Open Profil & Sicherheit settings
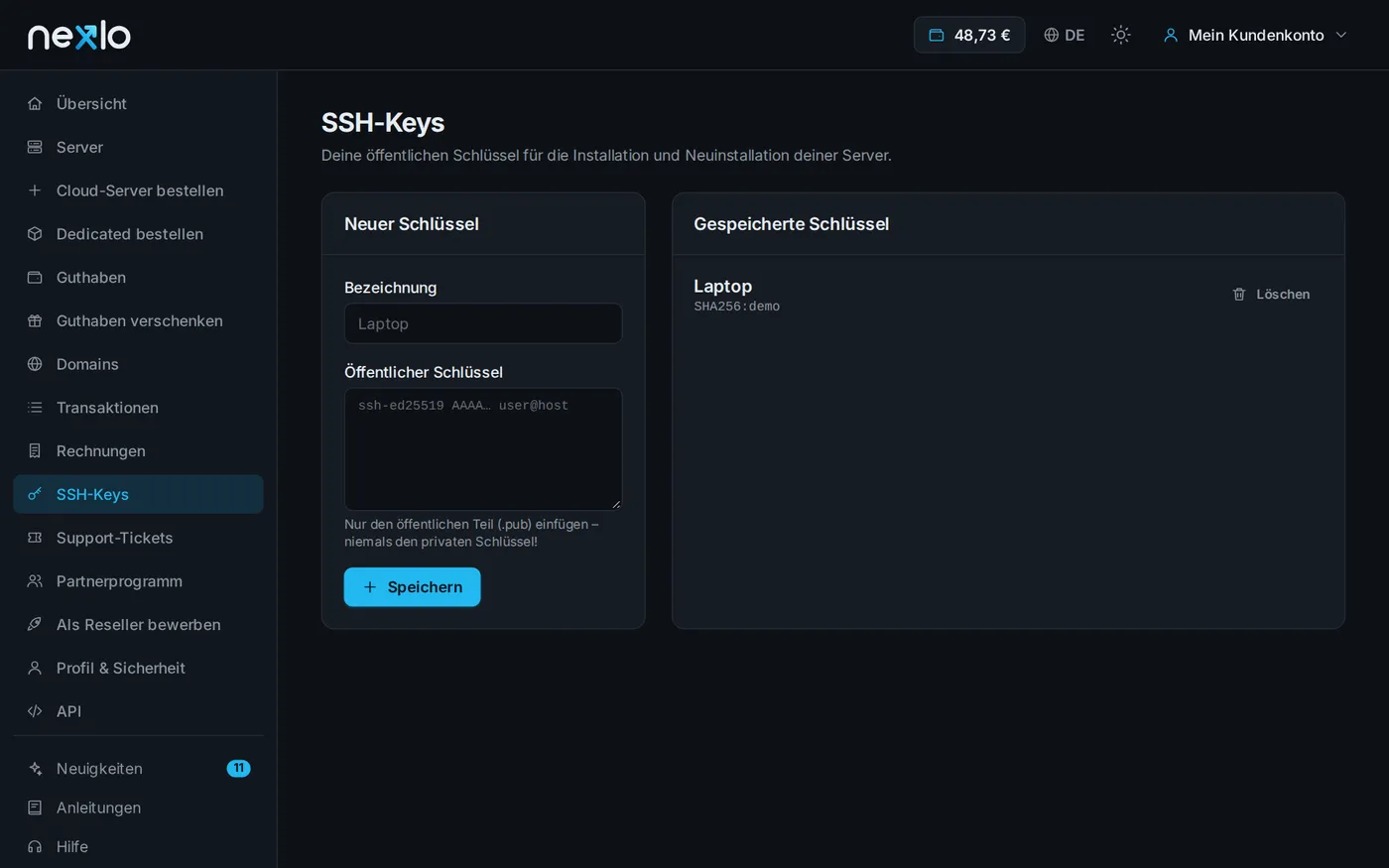The width and height of the screenshot is (1389, 868). pyautogui.click(x=138, y=668)
